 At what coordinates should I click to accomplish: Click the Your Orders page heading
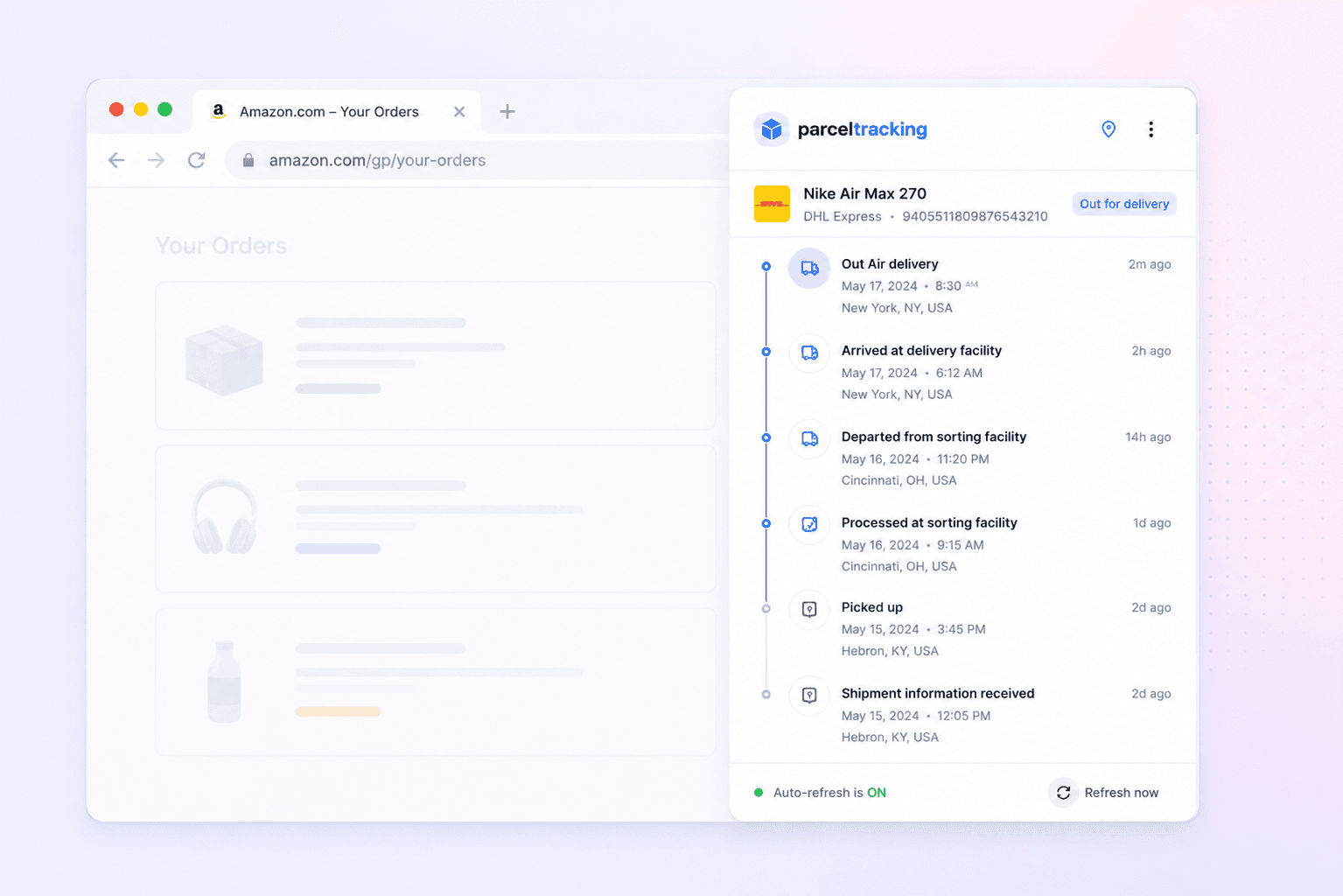point(221,246)
